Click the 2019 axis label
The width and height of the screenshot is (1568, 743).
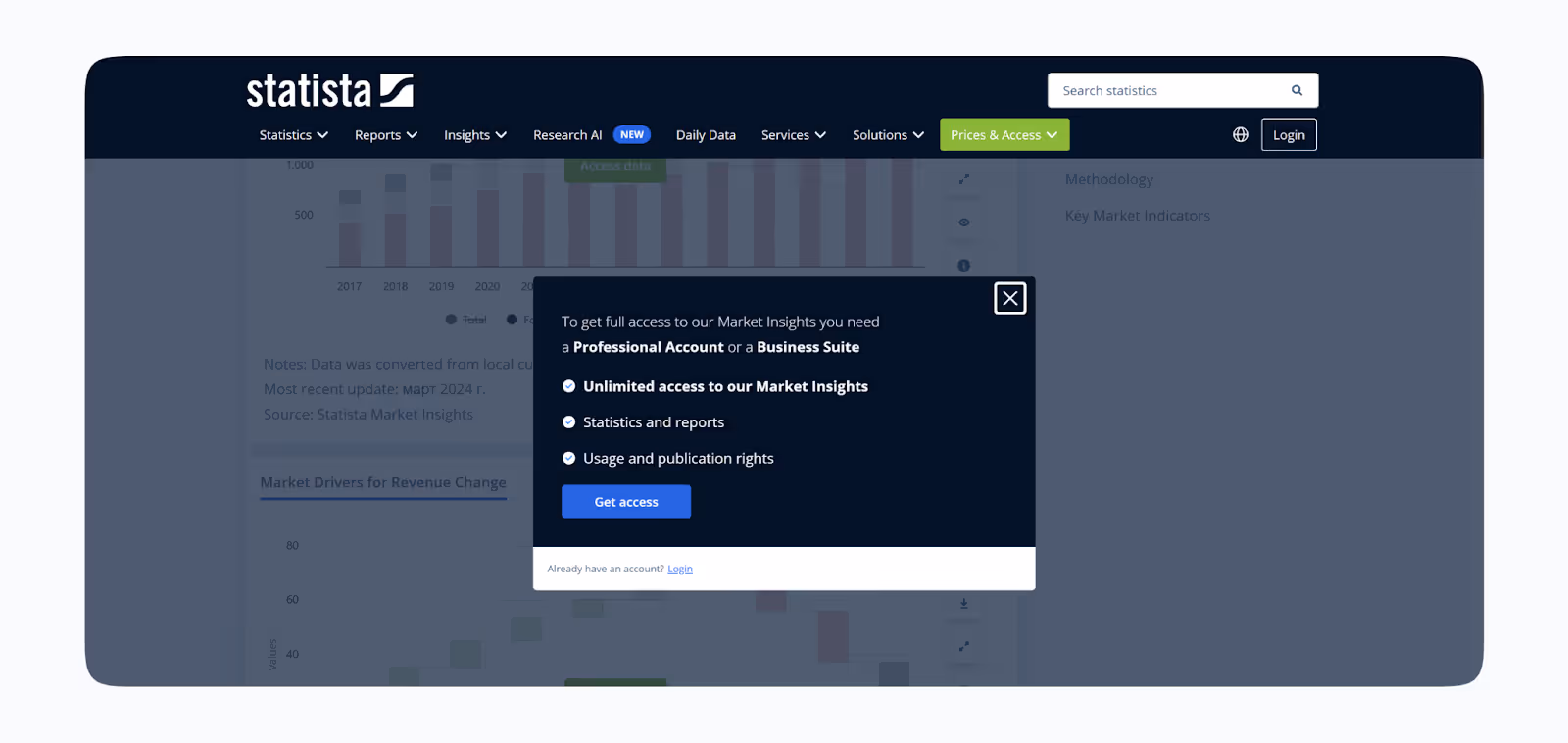pyautogui.click(x=441, y=286)
